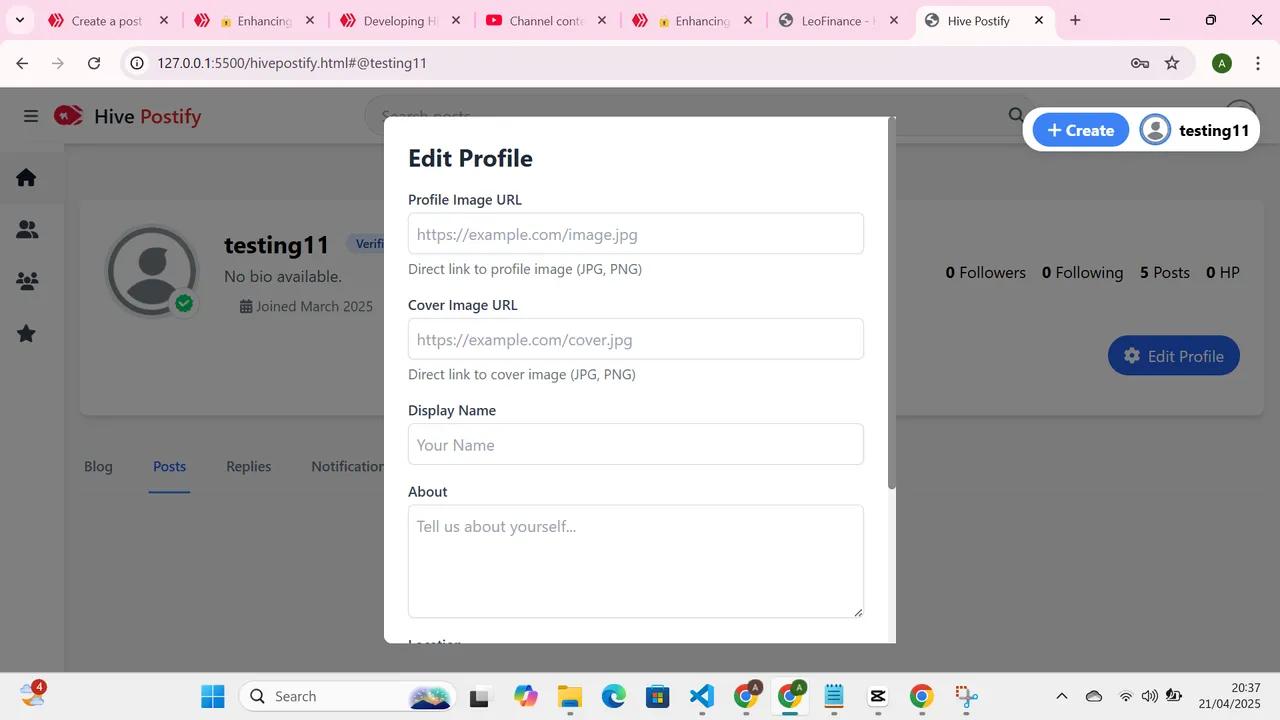The width and height of the screenshot is (1280, 720).
Task: Focus the Cover Image URL field
Action: click(x=636, y=339)
